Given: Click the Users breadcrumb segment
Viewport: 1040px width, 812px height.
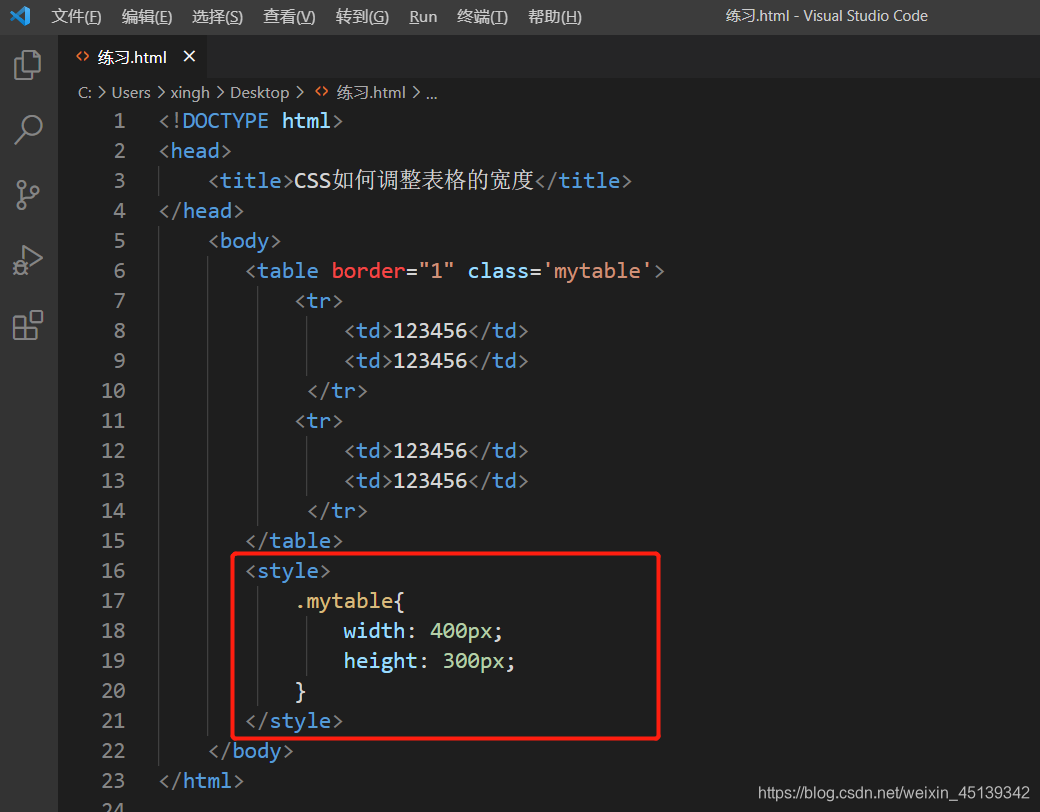Looking at the screenshot, I should tap(131, 93).
